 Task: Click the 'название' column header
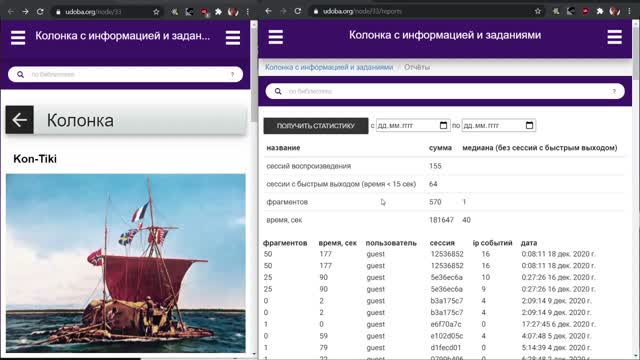point(283,148)
